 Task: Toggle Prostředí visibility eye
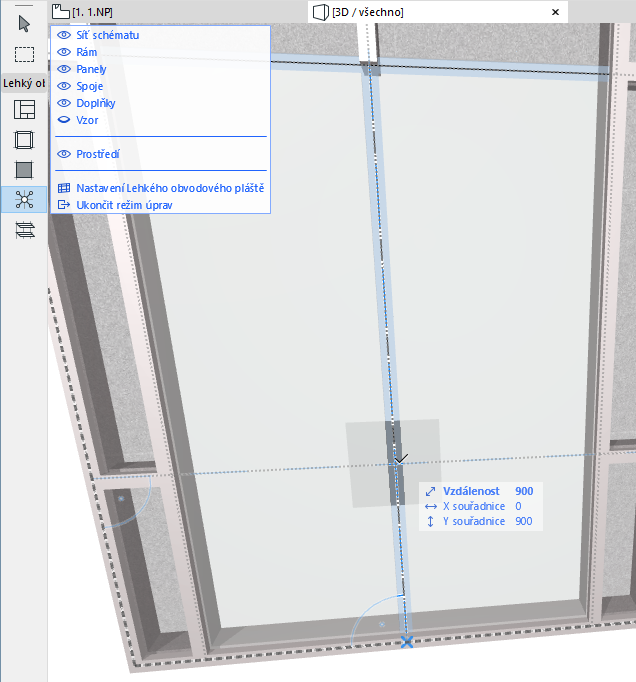click(x=64, y=154)
